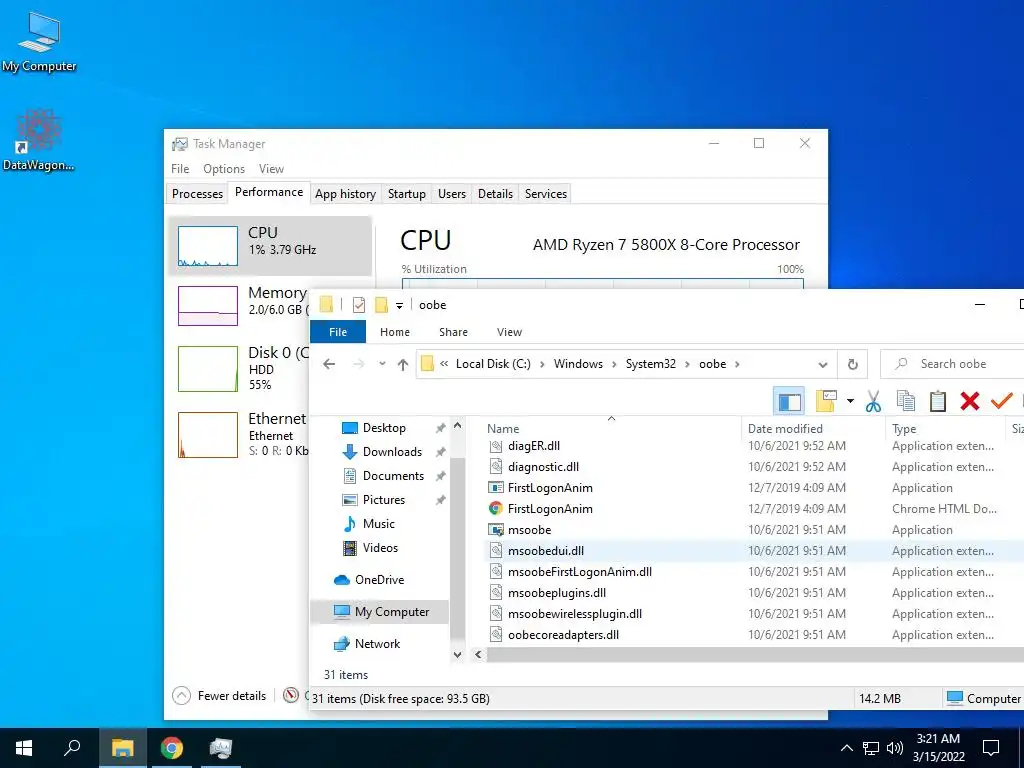The image size is (1024, 768).
Task: Switch to Processes tab in Task Manager
Action: pos(197,194)
